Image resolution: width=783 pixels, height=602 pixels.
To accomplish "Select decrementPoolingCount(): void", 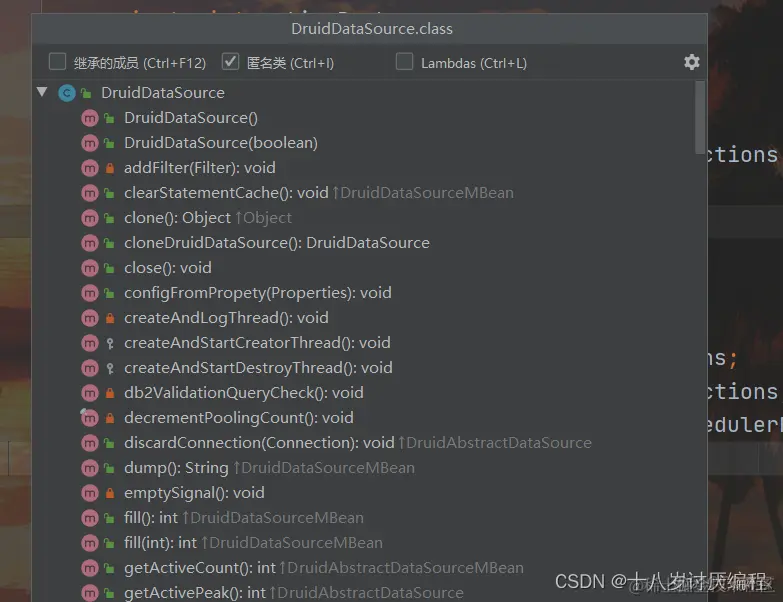I will 239,417.
